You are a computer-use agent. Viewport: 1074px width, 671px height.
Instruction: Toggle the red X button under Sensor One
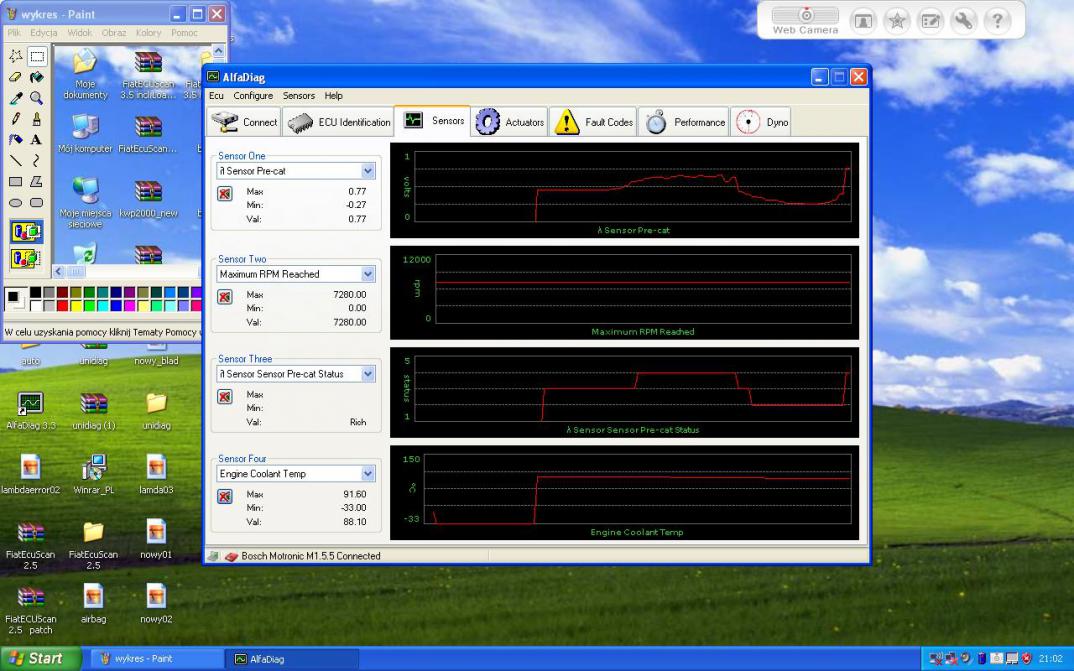[225, 194]
